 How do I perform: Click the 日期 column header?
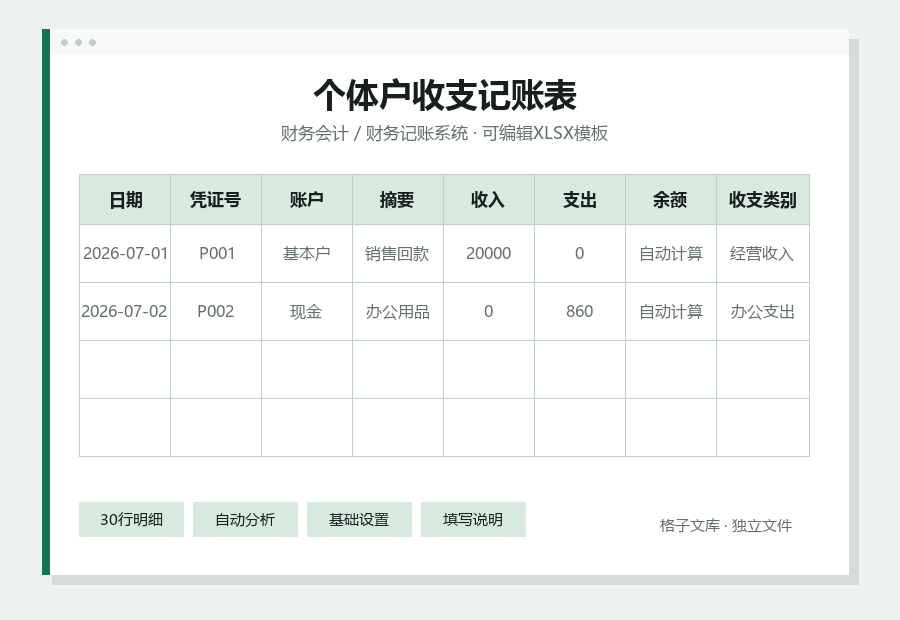coord(125,200)
